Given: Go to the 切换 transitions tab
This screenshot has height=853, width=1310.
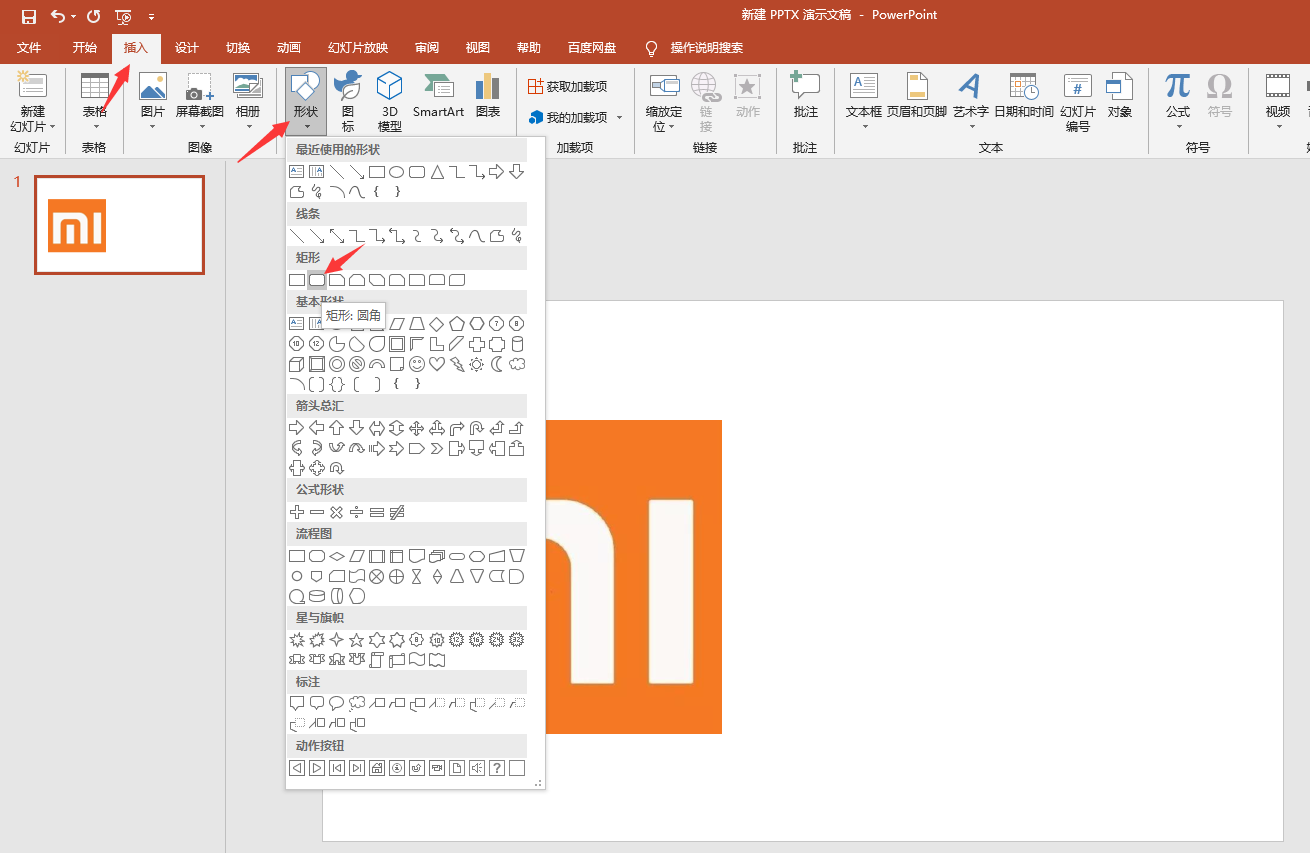Looking at the screenshot, I should pyautogui.click(x=238, y=48).
